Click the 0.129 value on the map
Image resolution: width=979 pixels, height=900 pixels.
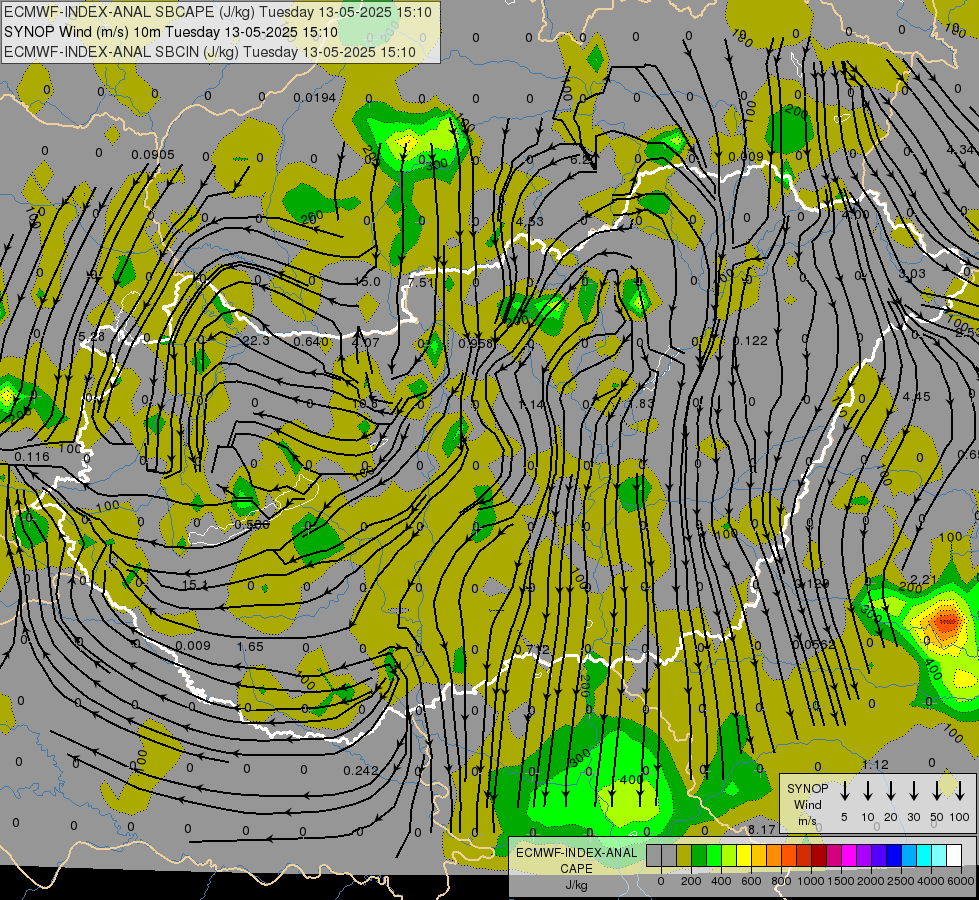point(812,583)
